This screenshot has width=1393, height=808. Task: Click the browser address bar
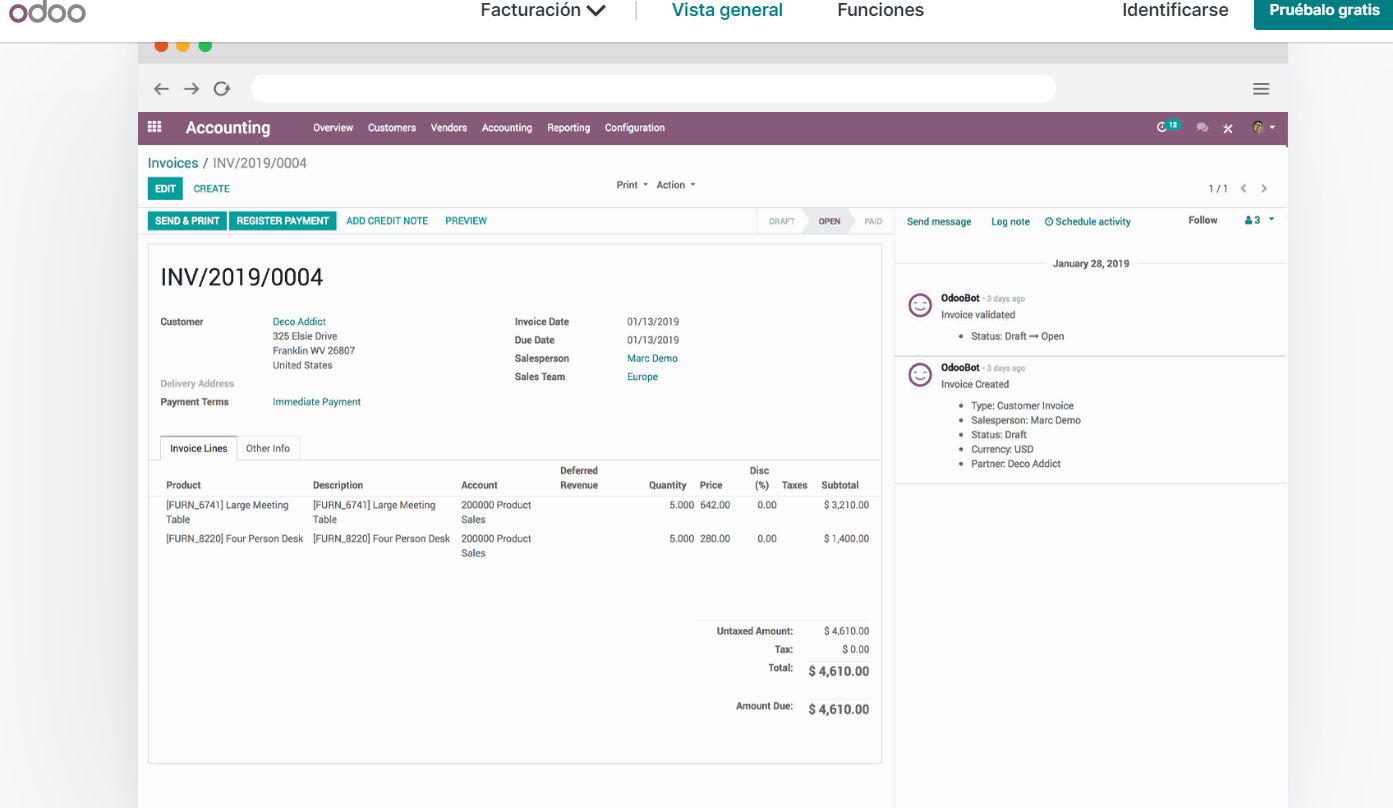653,88
